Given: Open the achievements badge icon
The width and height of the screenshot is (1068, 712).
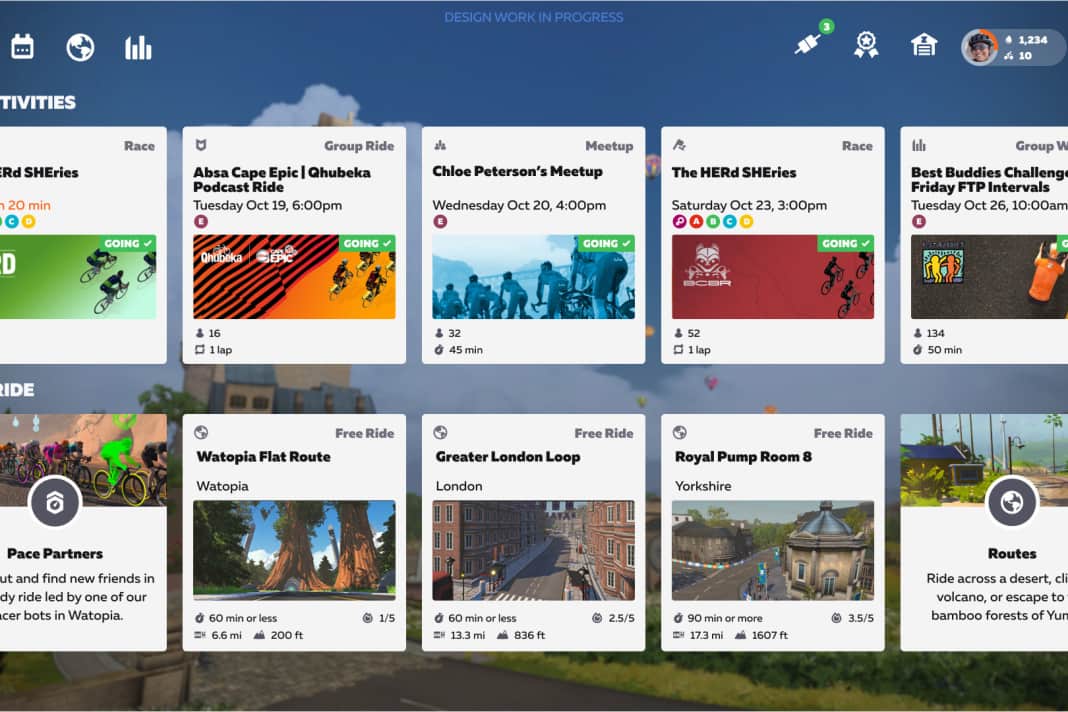Looking at the screenshot, I should (866, 45).
